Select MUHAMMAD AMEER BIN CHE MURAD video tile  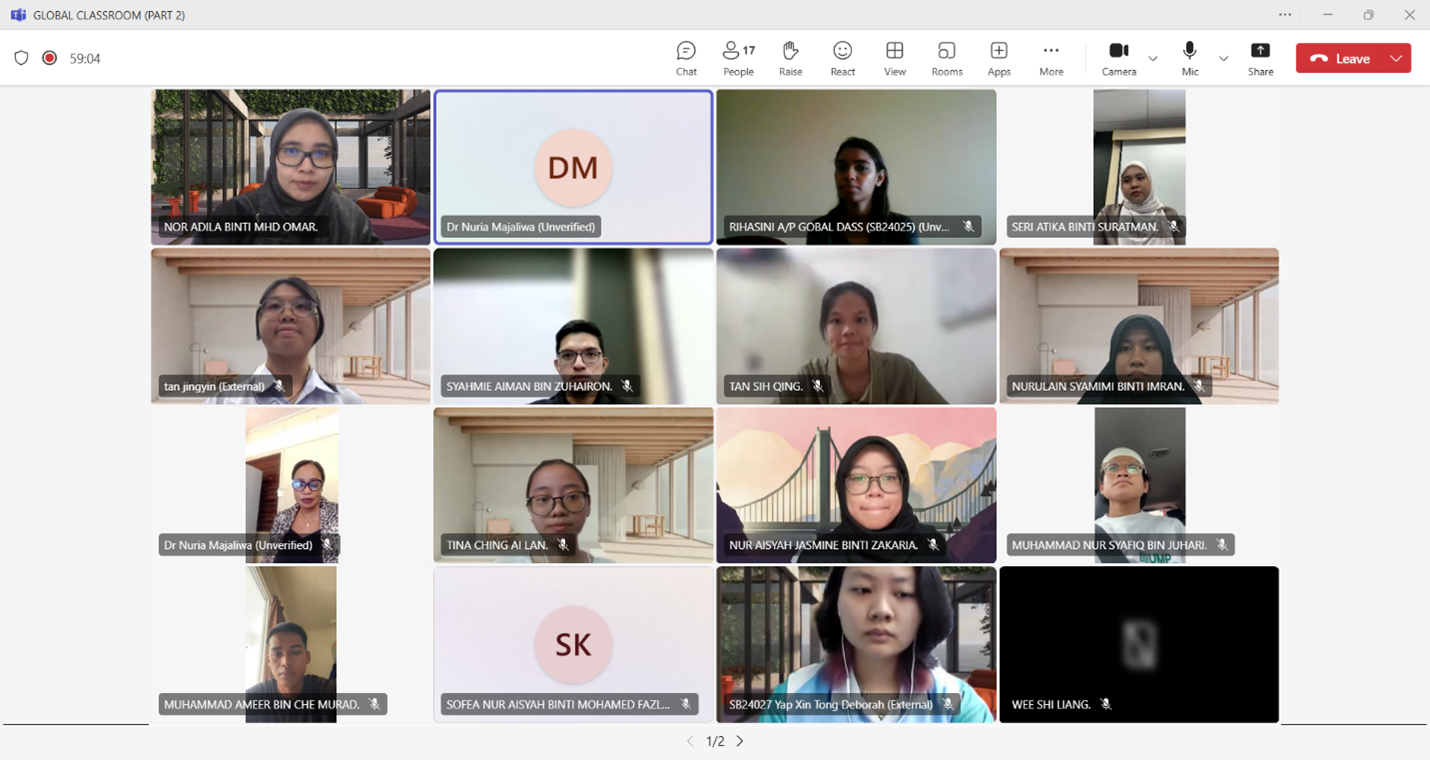click(291, 644)
